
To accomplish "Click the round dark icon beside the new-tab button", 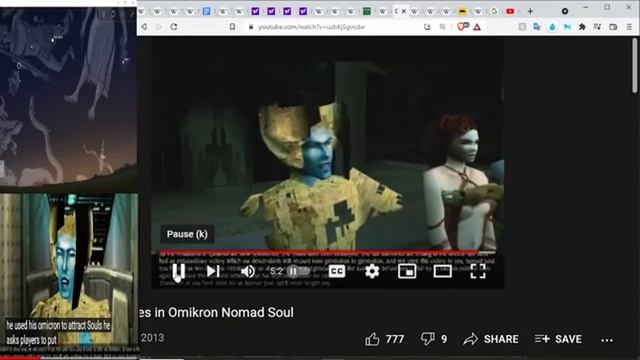I will 564,11.
